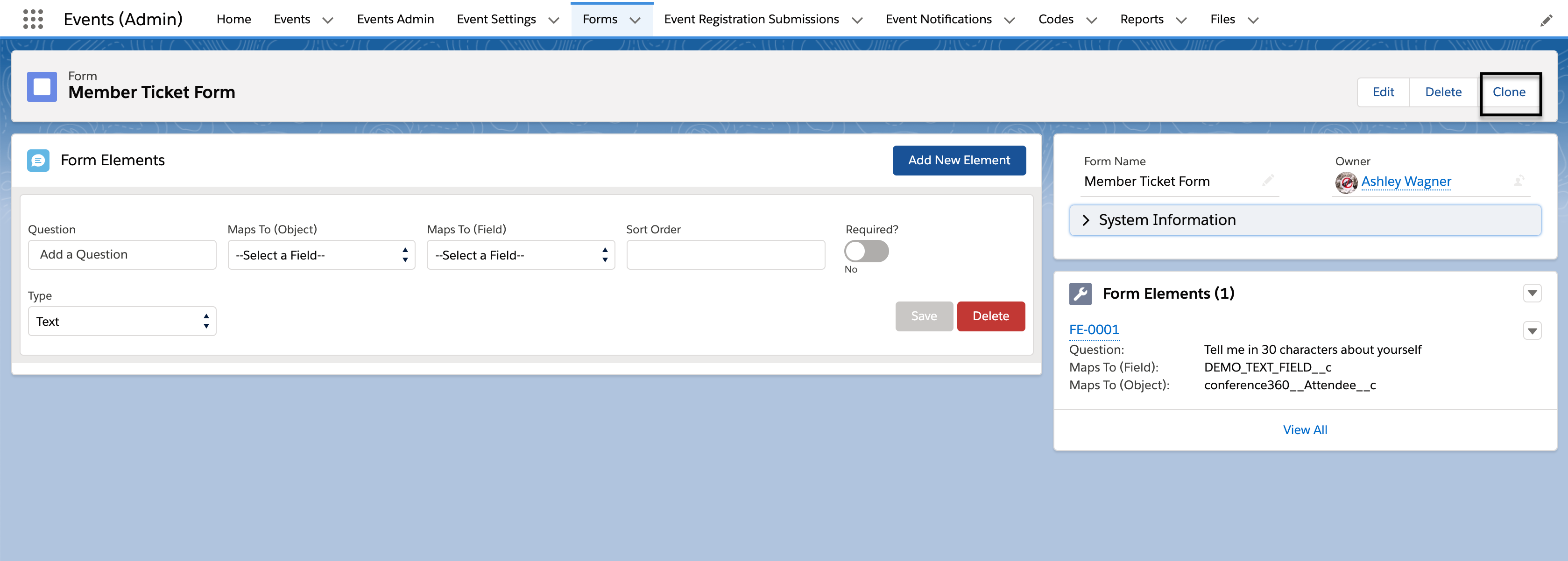This screenshot has height=561, width=1568.
Task: Select Text from the Type dropdown stepper
Action: pyautogui.click(x=119, y=321)
